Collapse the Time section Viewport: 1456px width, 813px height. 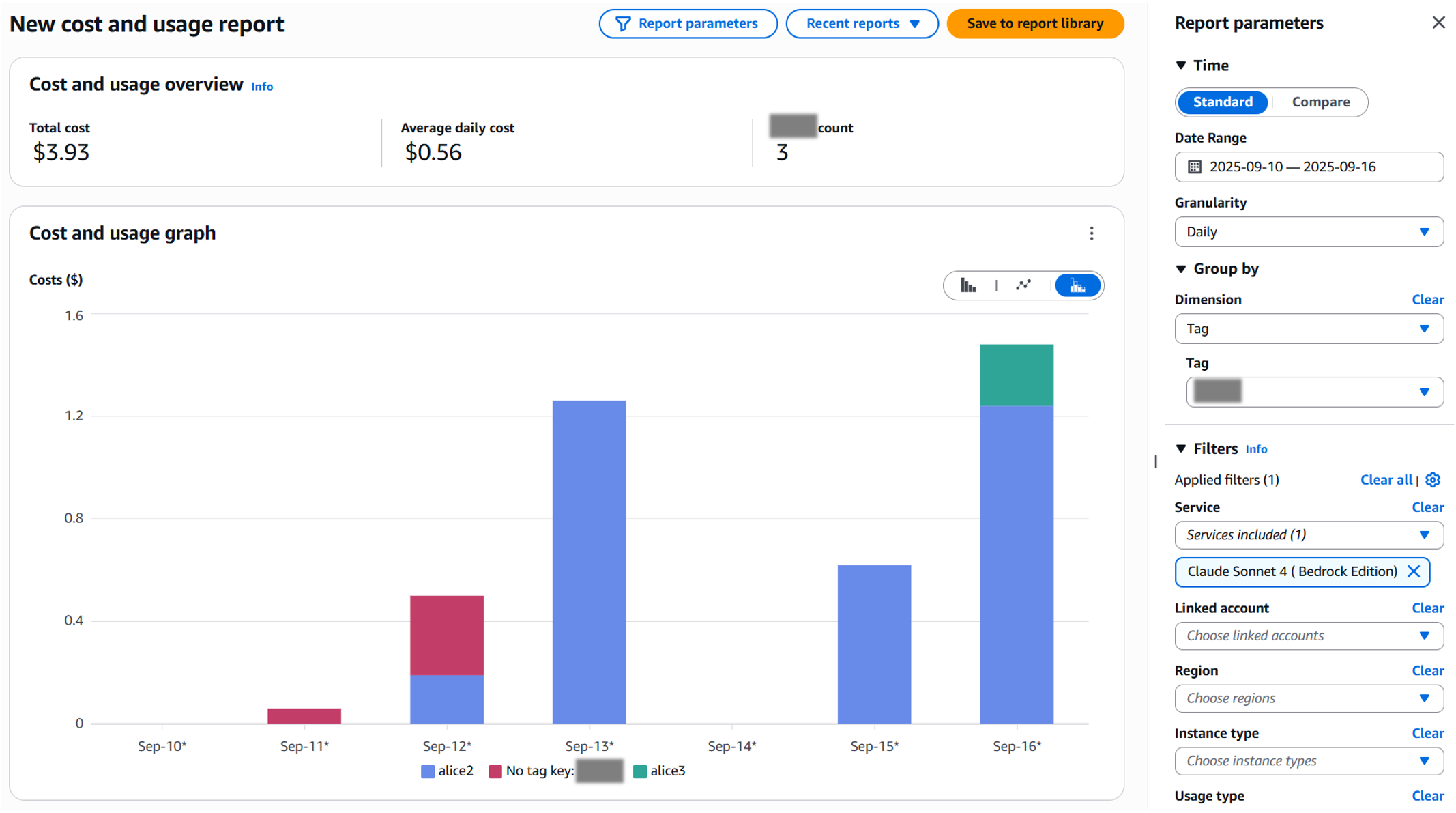1181,66
